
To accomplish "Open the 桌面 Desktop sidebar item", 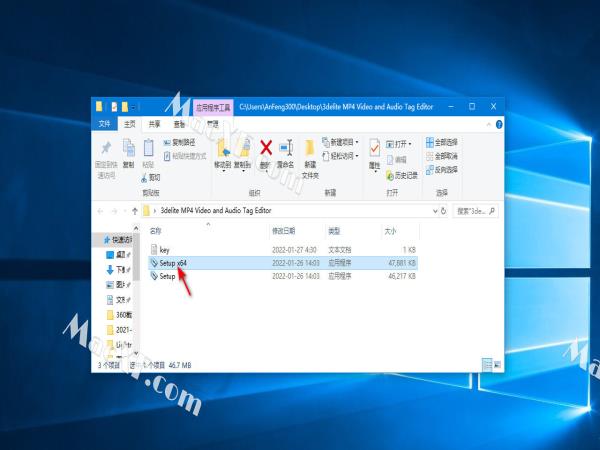I will click(x=119, y=255).
